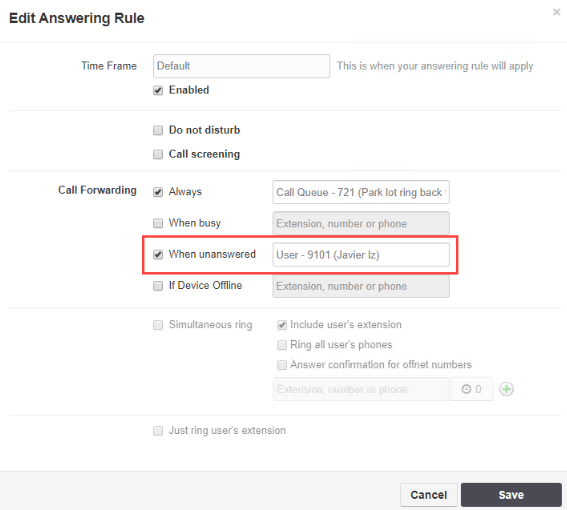Enable Do not disturb

click(158, 130)
